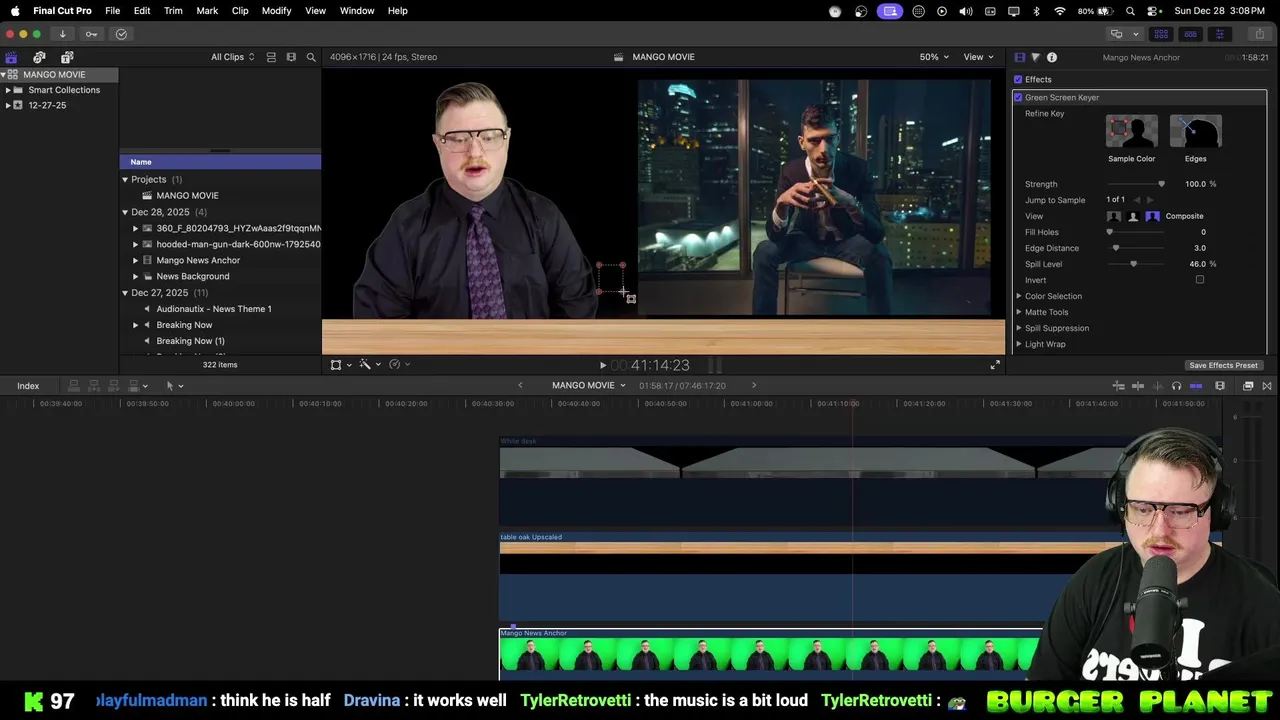Viewport: 1280px width, 720px height.
Task: Show the Photos and Audio sidebar
Action: [39, 57]
